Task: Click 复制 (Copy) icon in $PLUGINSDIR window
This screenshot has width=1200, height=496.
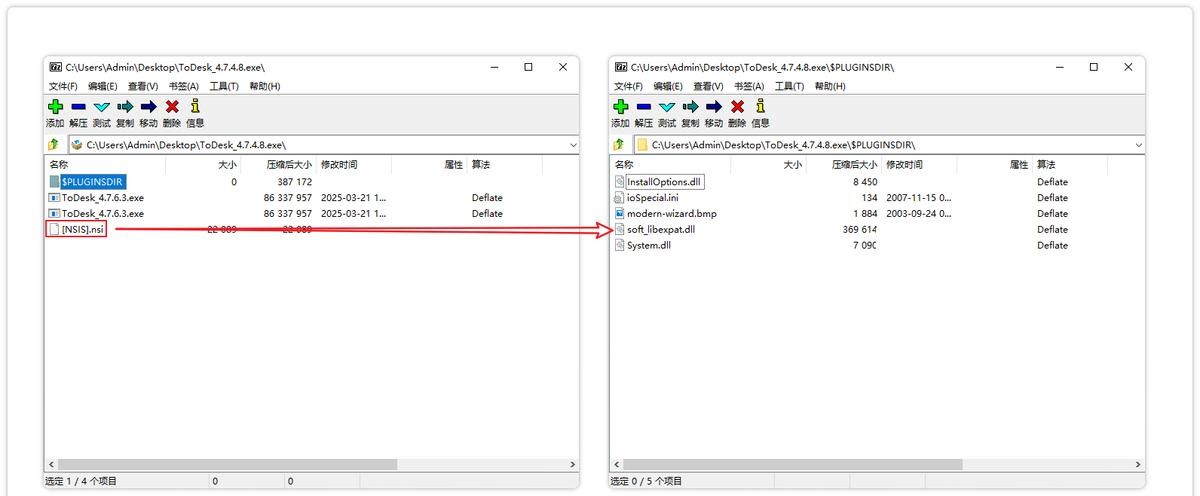Action: click(690, 106)
